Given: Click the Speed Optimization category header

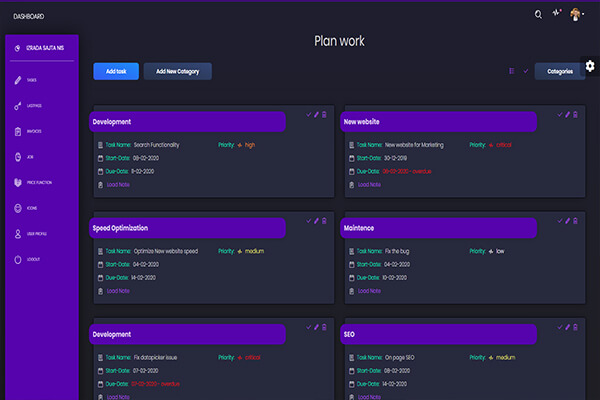Looking at the screenshot, I should tap(188, 228).
